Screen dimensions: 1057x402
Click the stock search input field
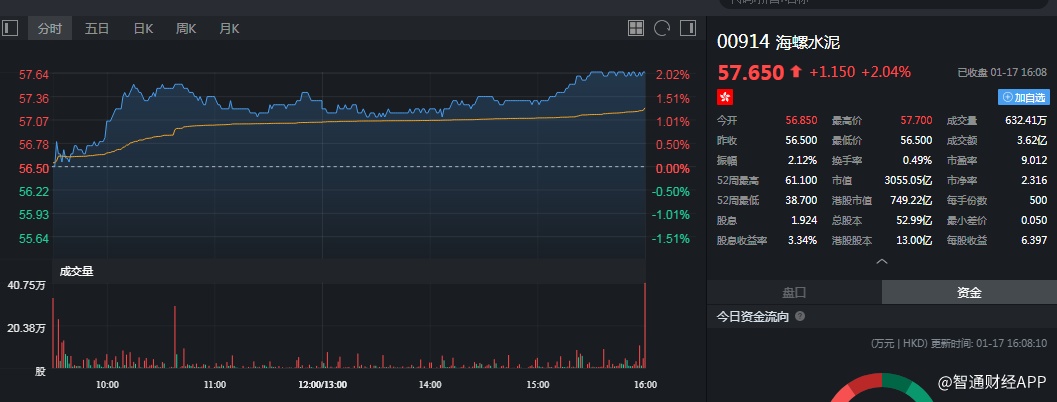point(880,4)
